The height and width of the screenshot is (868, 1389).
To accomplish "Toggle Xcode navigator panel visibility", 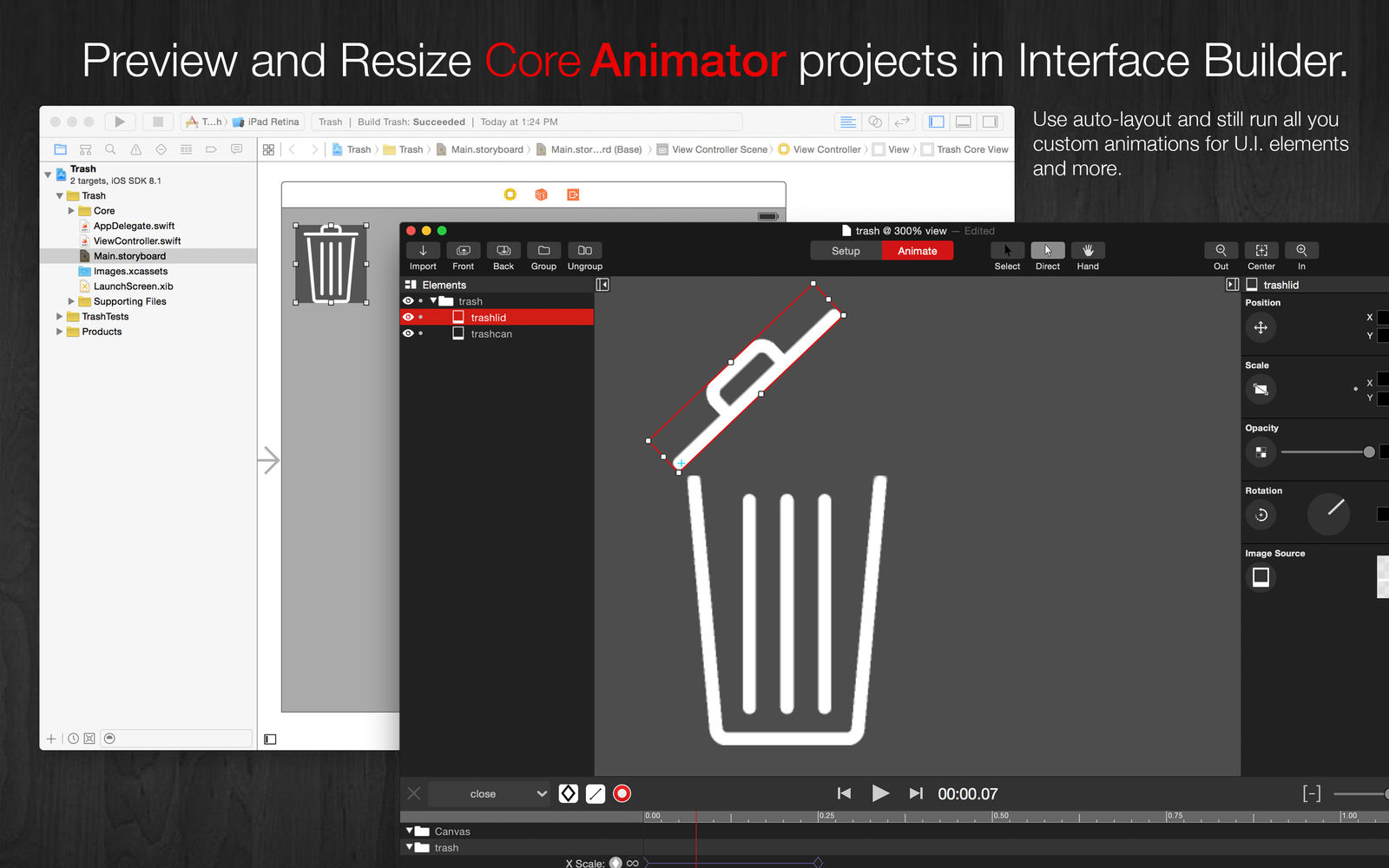I will 936,122.
